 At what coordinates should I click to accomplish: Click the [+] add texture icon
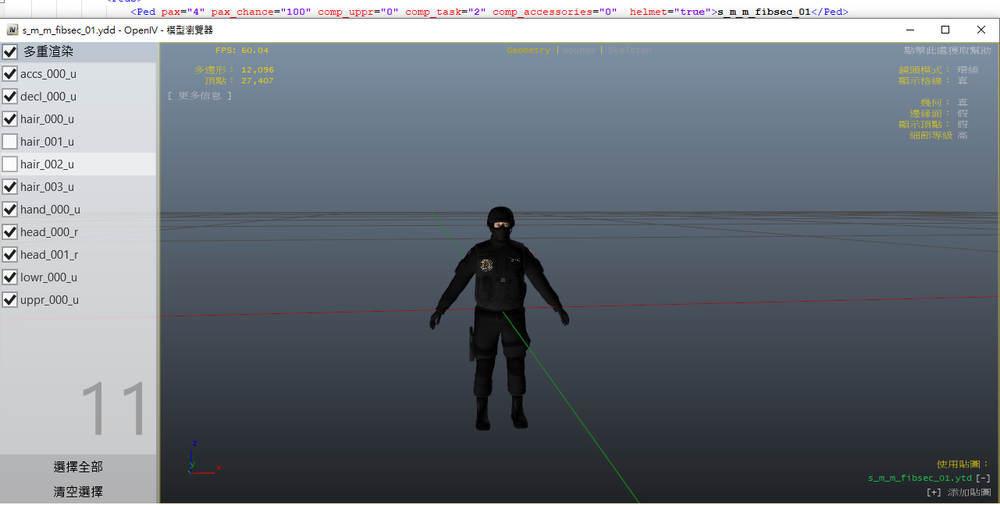pos(933,492)
